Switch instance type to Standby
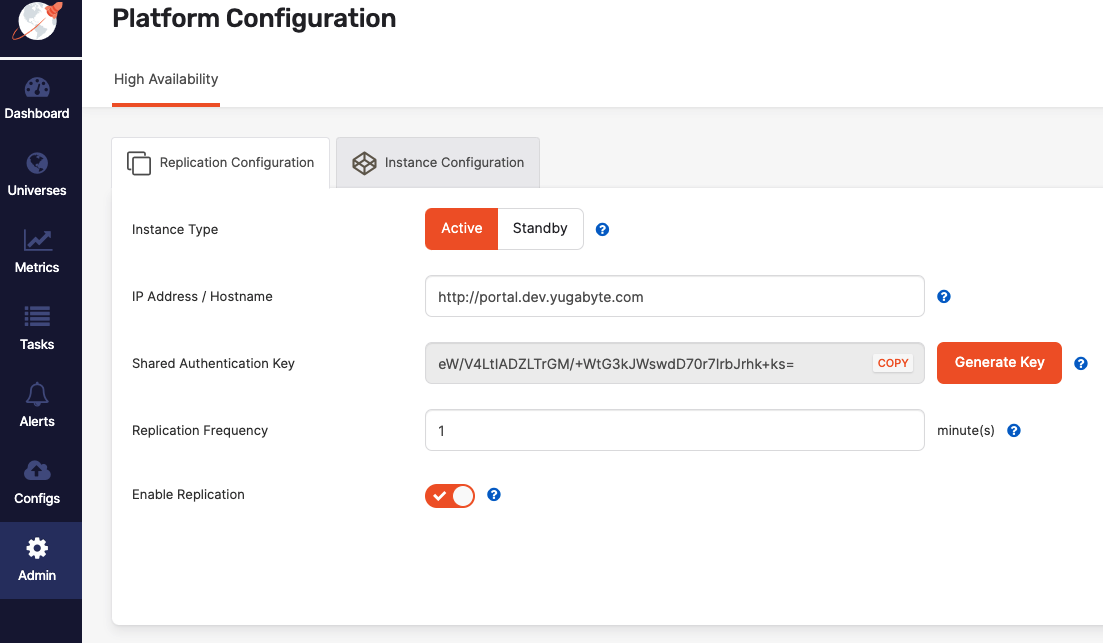Viewport: 1103px width, 643px height. 540,228
